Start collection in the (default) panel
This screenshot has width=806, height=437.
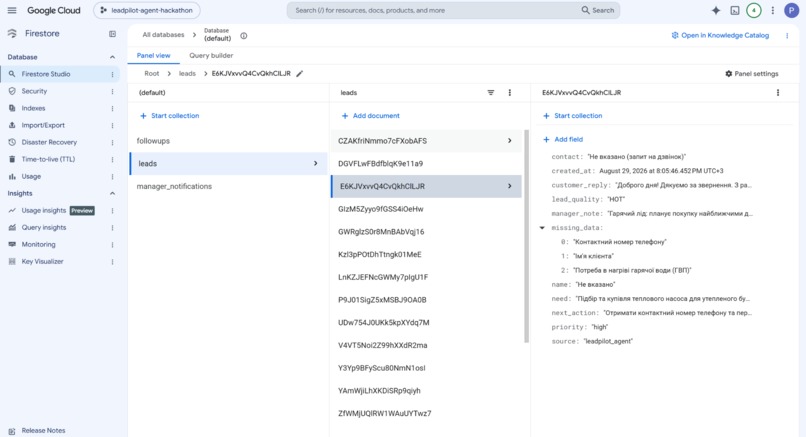170,116
